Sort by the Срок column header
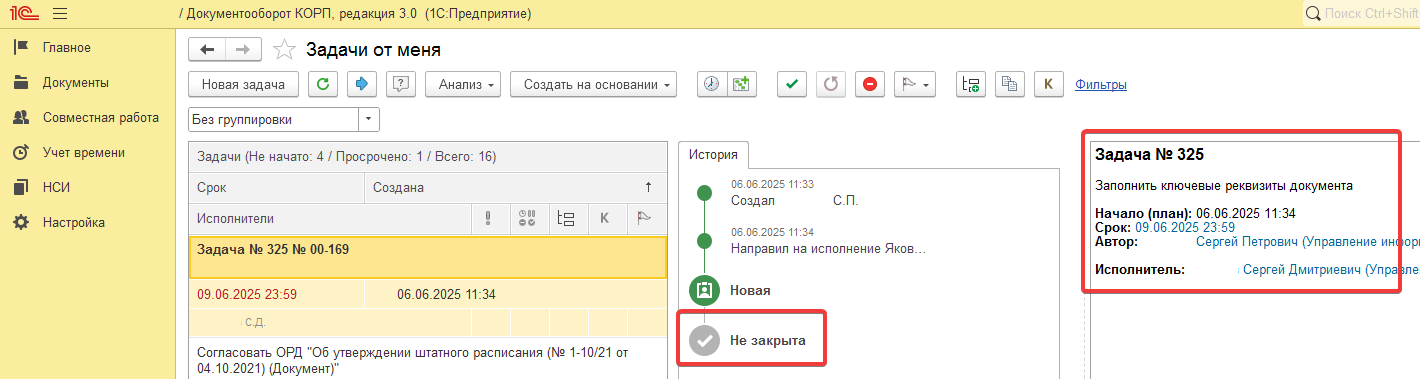 point(277,187)
